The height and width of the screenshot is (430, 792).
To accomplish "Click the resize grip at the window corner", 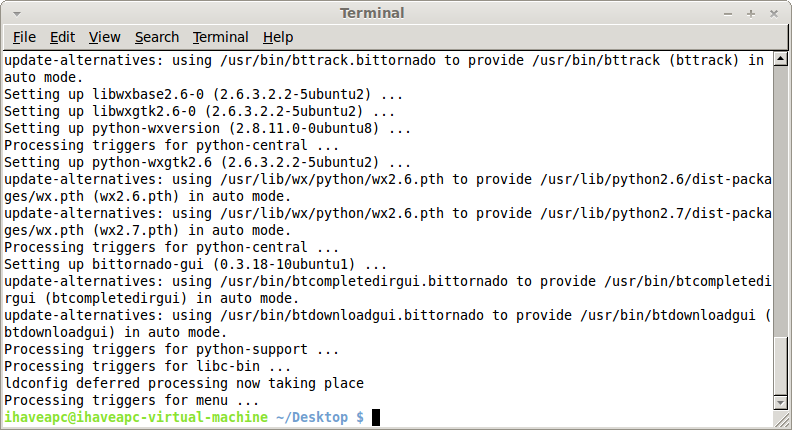I will (x=781, y=419).
